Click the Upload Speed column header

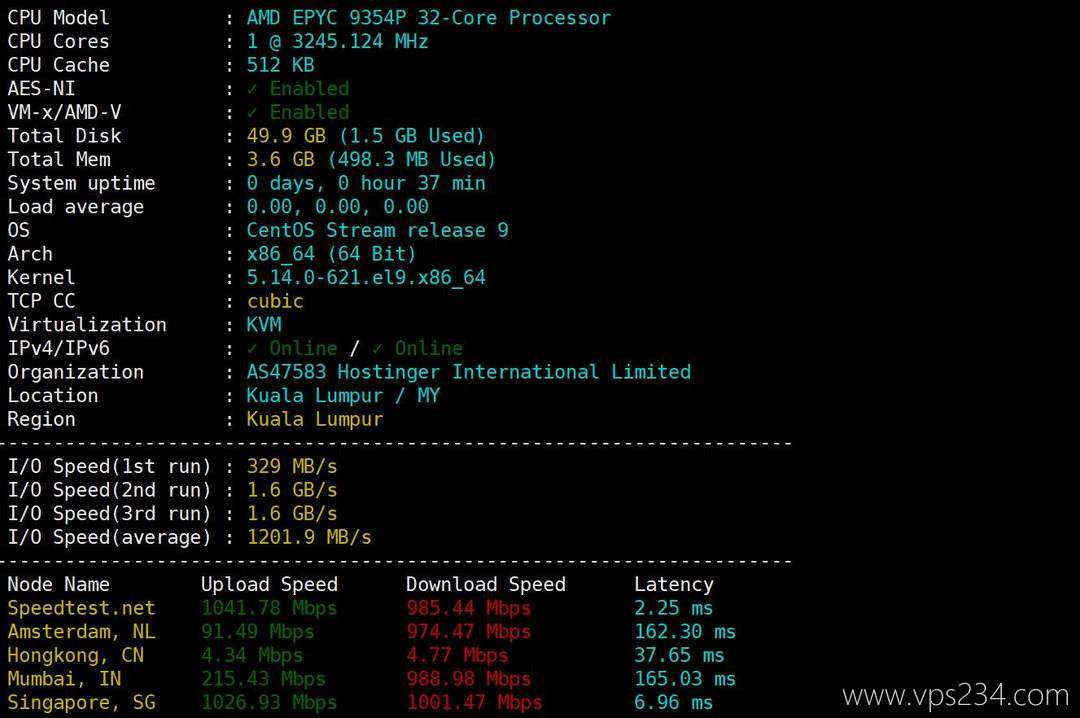point(269,585)
